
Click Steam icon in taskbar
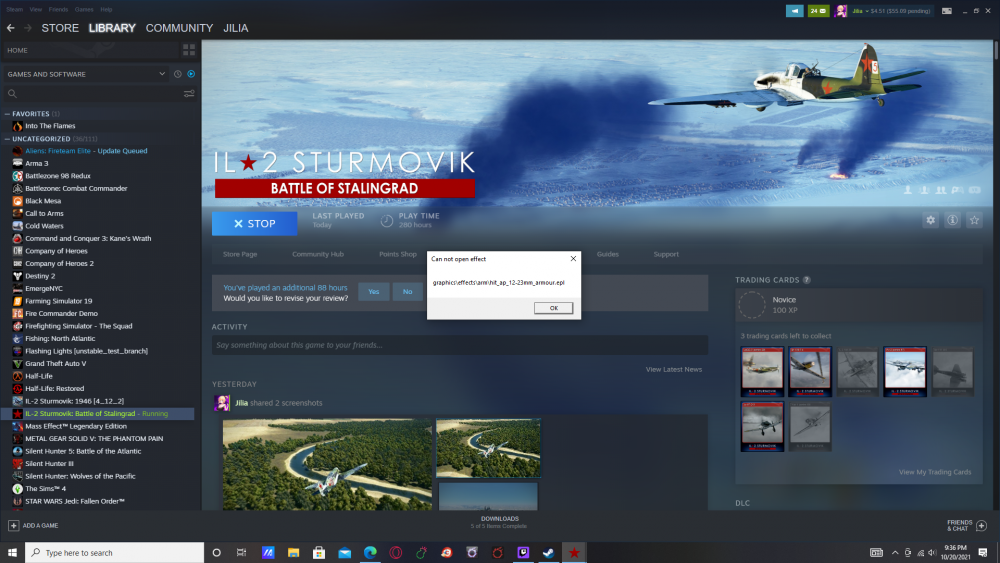tap(548, 552)
